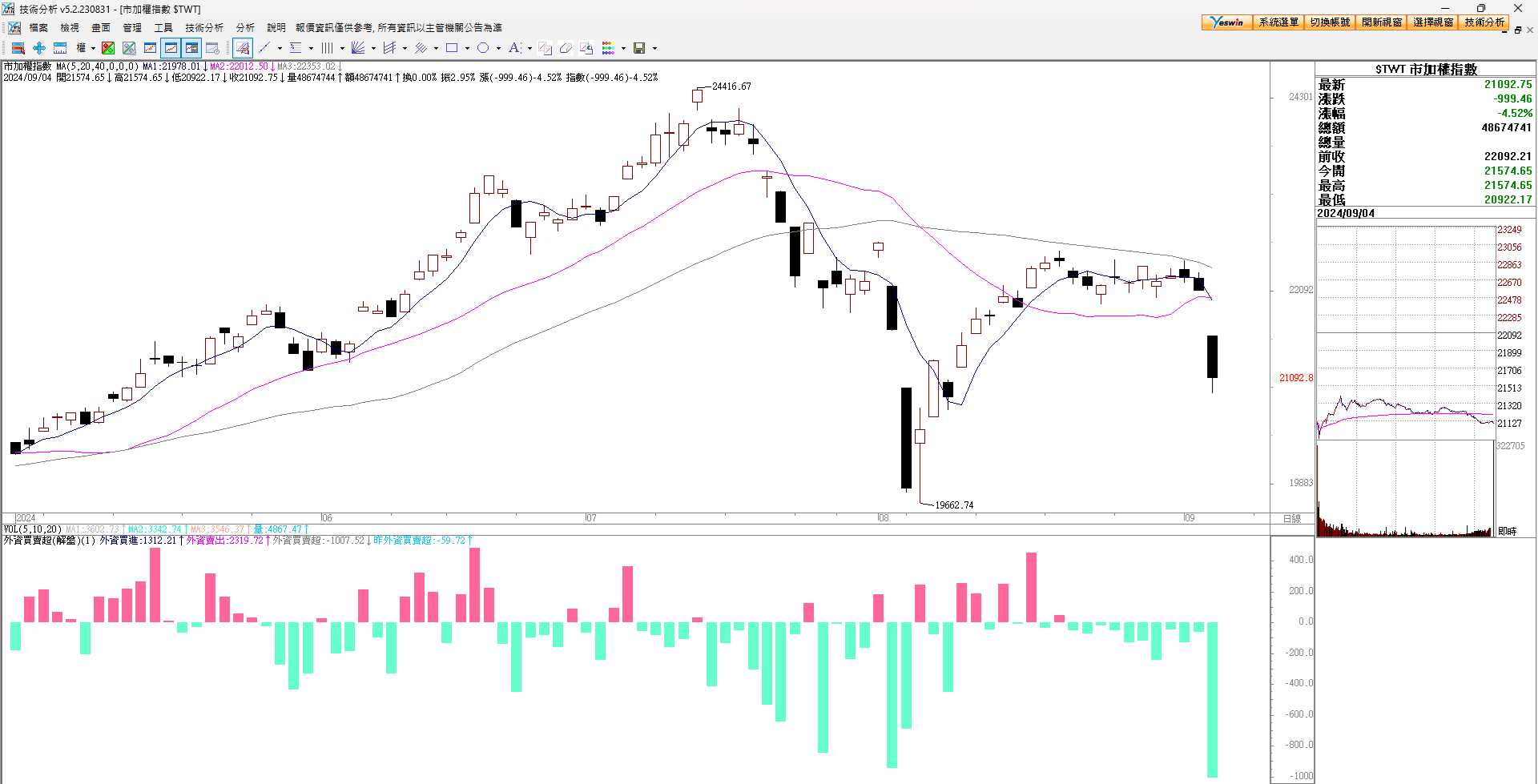Select the parallel lines drawing tool

[x=421, y=48]
